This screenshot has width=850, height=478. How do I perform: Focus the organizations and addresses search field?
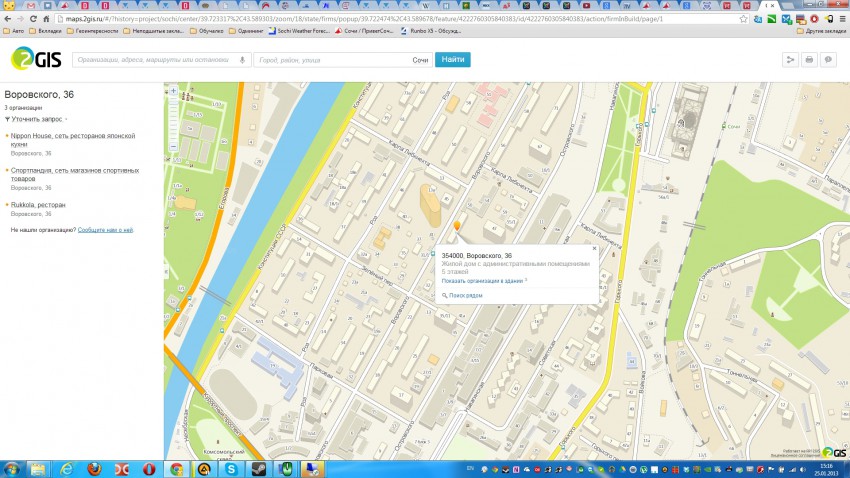point(155,60)
